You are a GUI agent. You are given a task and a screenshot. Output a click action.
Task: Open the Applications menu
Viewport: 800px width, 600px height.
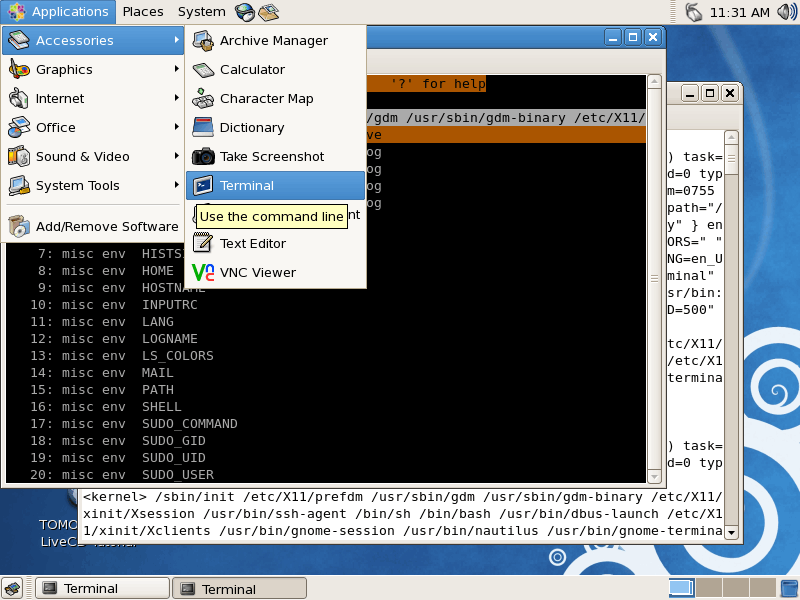(58, 12)
